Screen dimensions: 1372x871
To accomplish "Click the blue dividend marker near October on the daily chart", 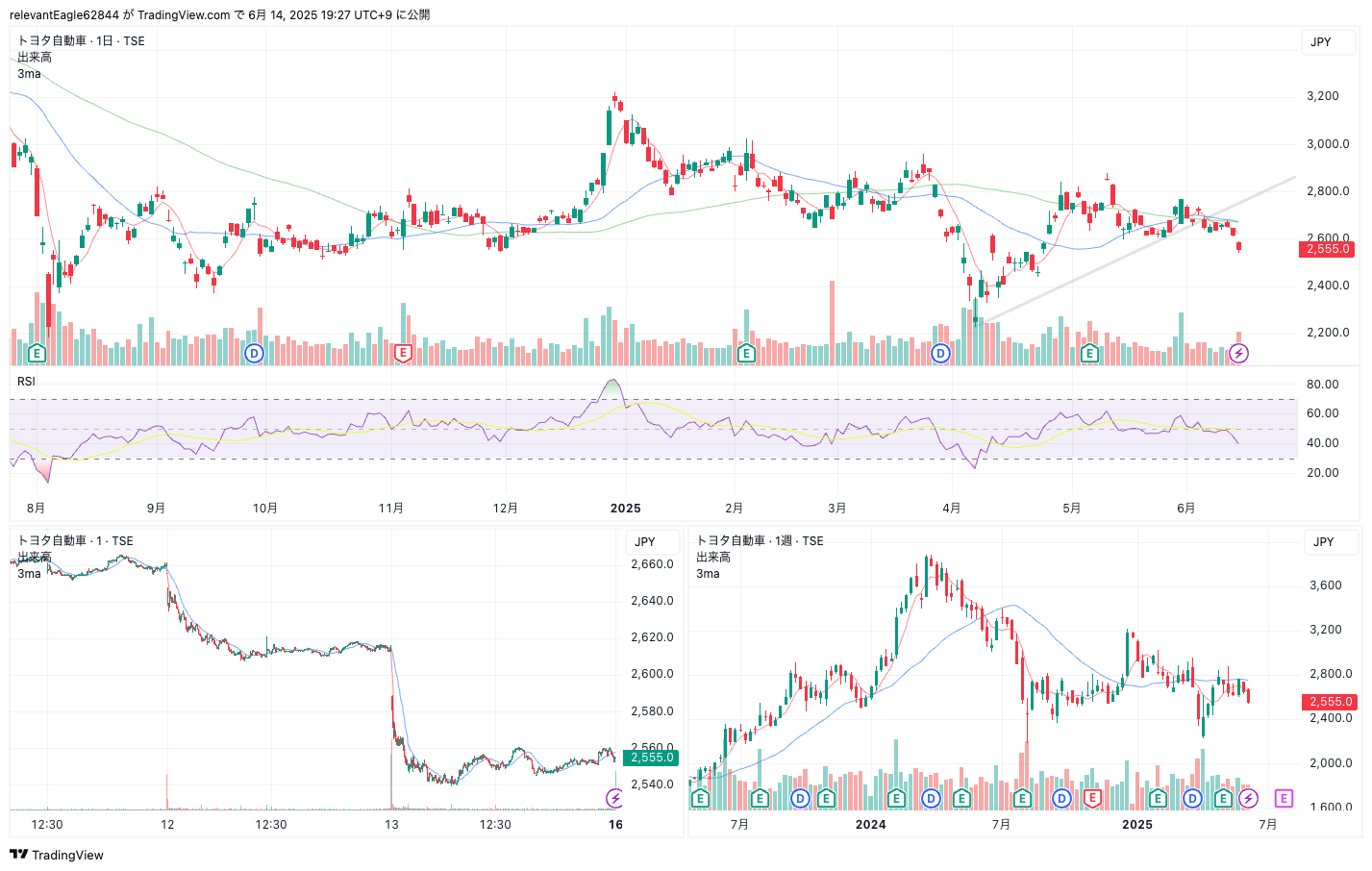I will pos(254,353).
